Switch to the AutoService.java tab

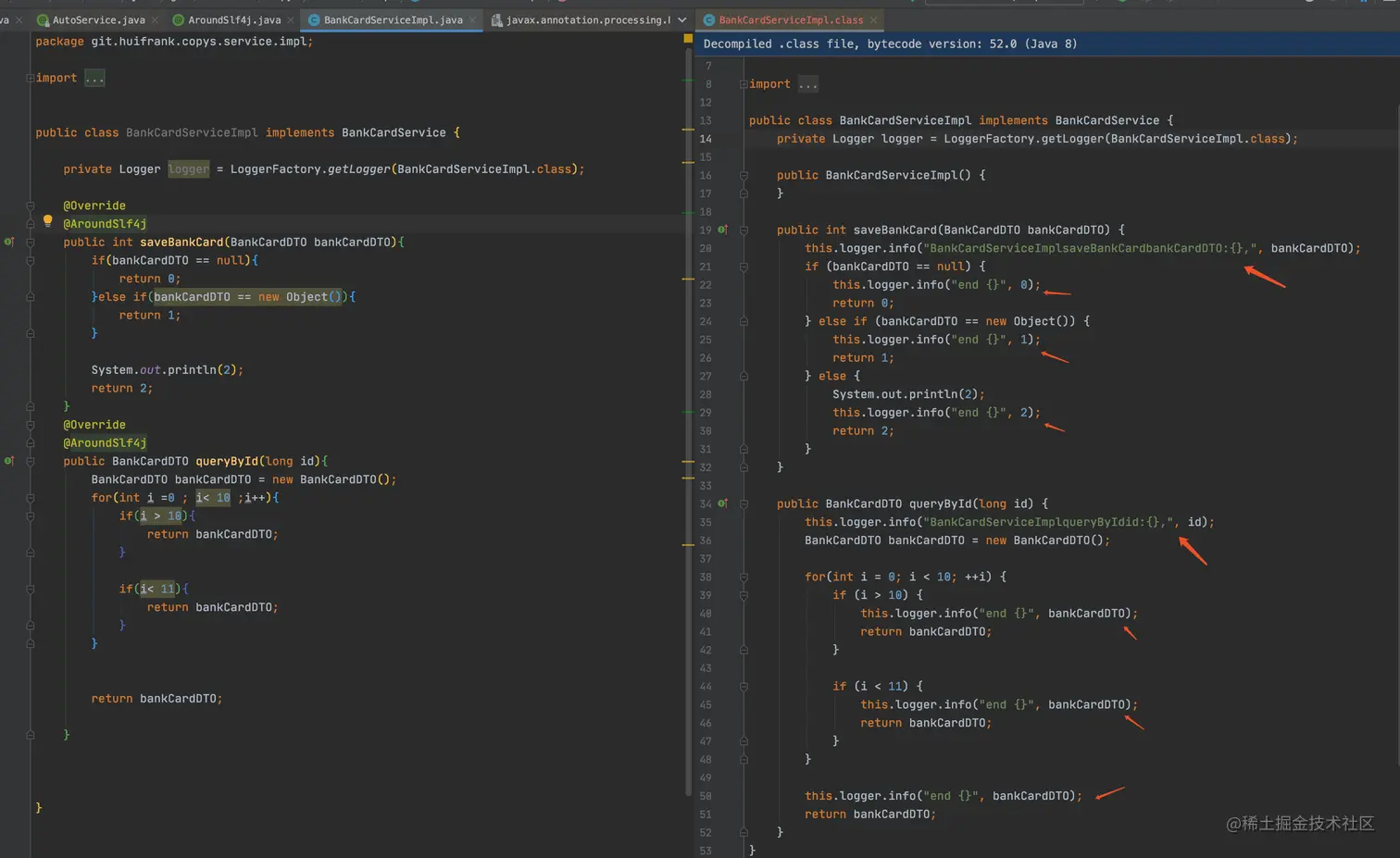(98, 19)
